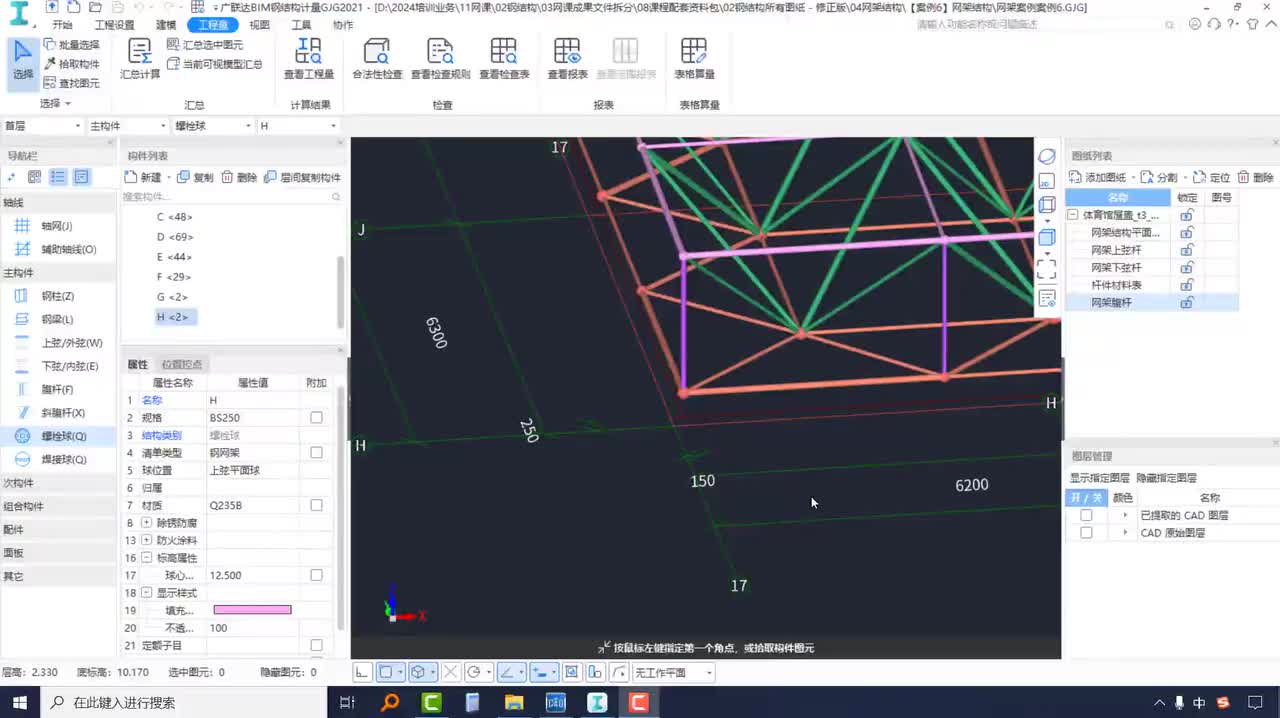1280x718 pixels.
Task: Open the 视图 ribbon tab
Action: point(259,25)
